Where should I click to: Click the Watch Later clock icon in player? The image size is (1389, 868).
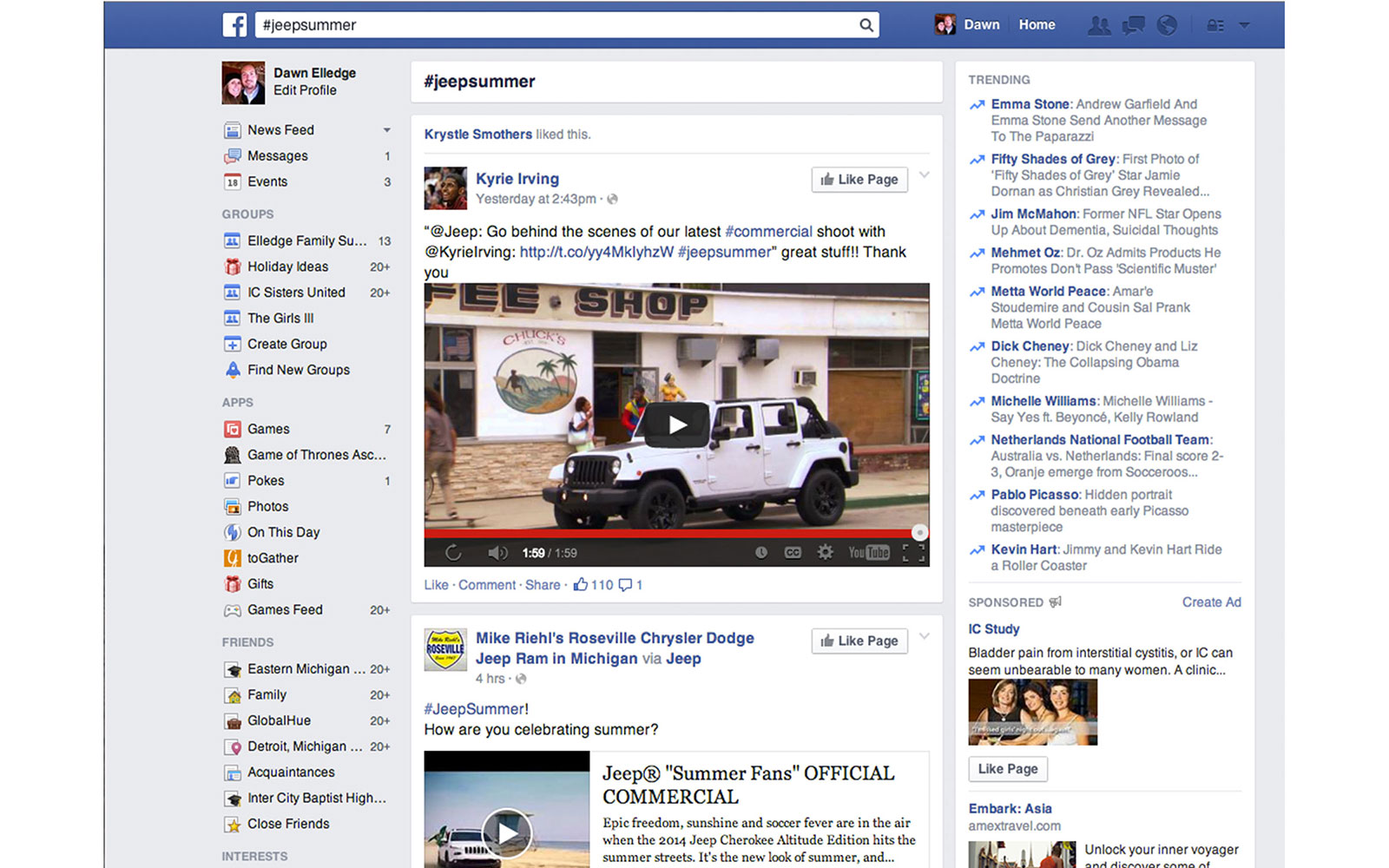click(760, 552)
